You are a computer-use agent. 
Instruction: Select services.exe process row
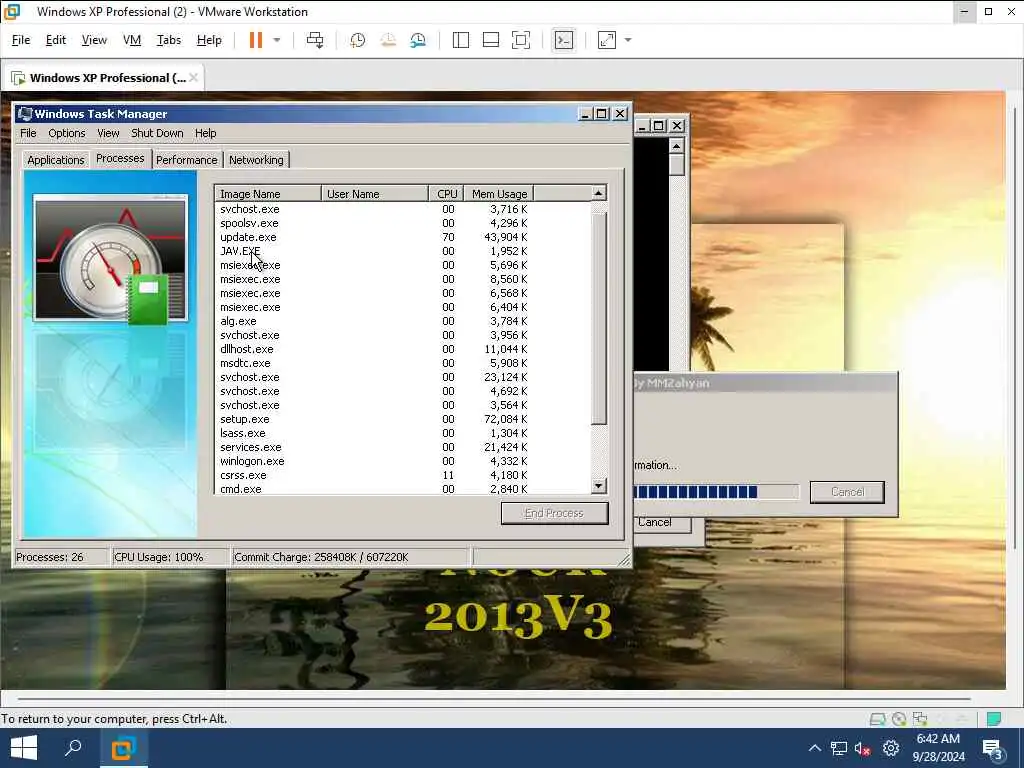coord(402,447)
